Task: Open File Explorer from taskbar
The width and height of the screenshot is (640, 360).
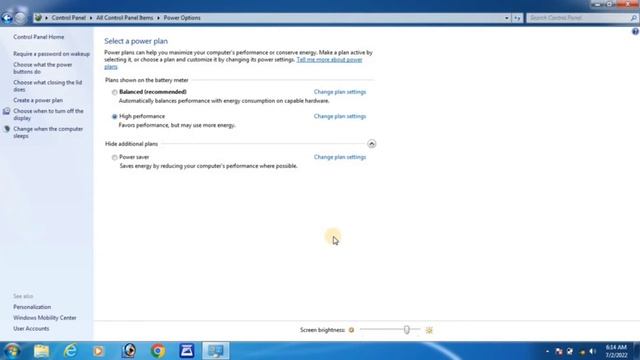Action: tap(41, 351)
